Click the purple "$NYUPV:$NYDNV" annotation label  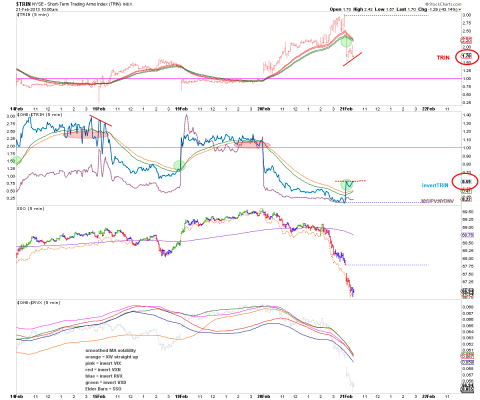coord(437,201)
